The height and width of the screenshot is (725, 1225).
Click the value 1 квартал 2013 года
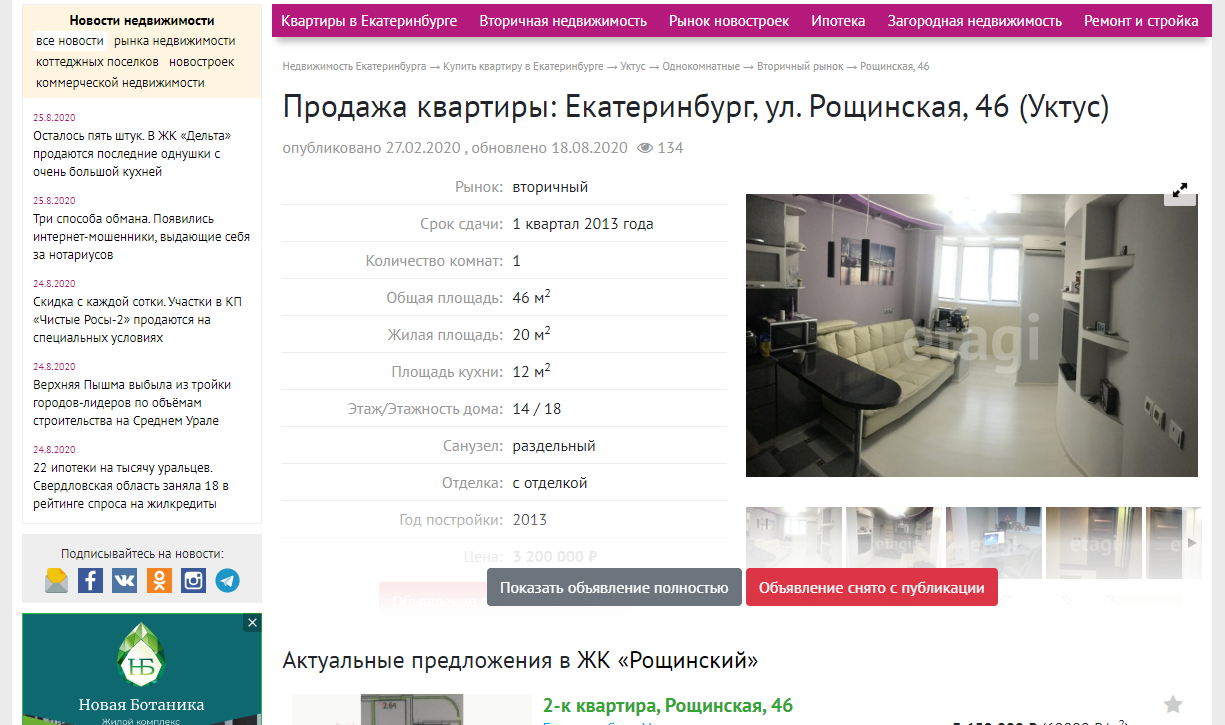pos(583,224)
